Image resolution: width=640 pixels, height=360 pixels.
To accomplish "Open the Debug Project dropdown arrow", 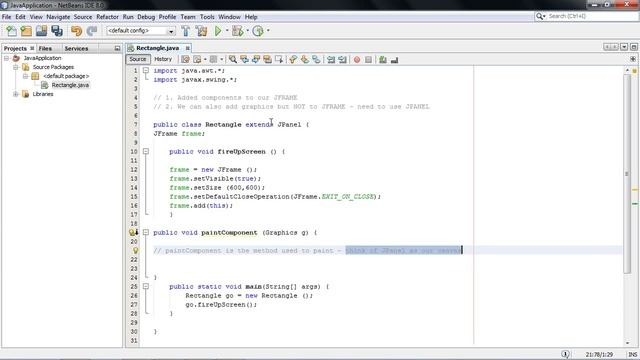I will [247, 31].
